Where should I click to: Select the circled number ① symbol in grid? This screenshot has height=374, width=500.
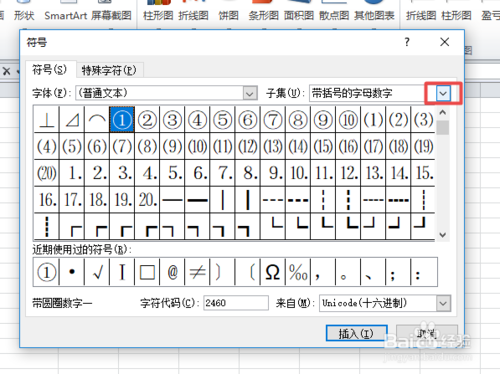[x=122, y=120]
